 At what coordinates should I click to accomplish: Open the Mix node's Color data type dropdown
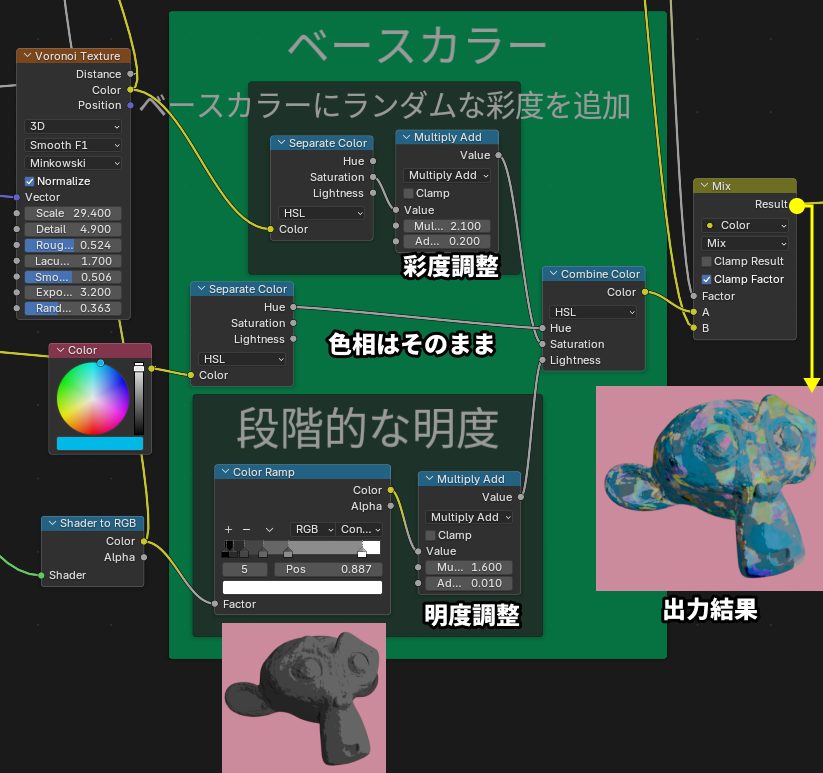point(744,225)
